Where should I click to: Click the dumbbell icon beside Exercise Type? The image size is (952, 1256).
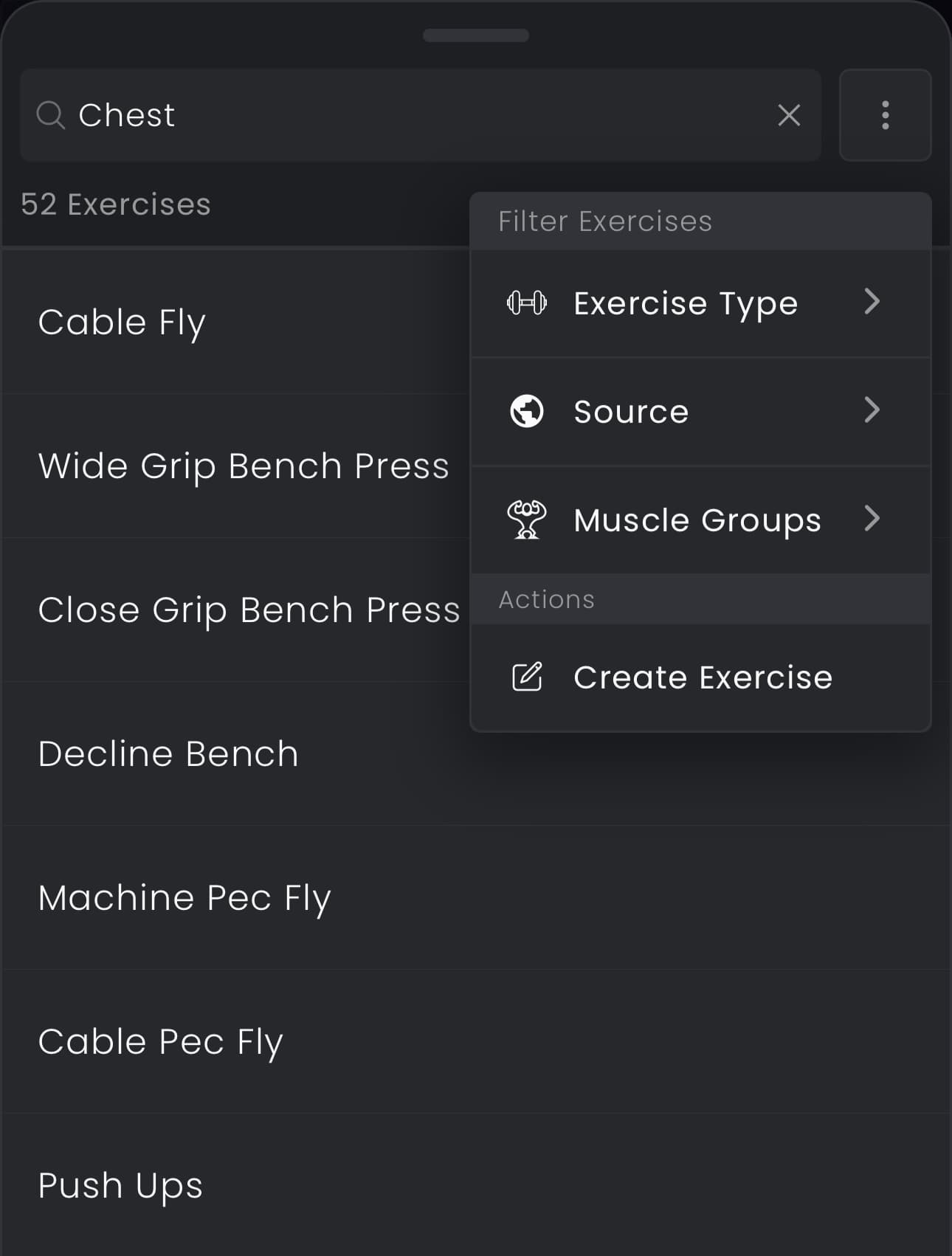525,303
